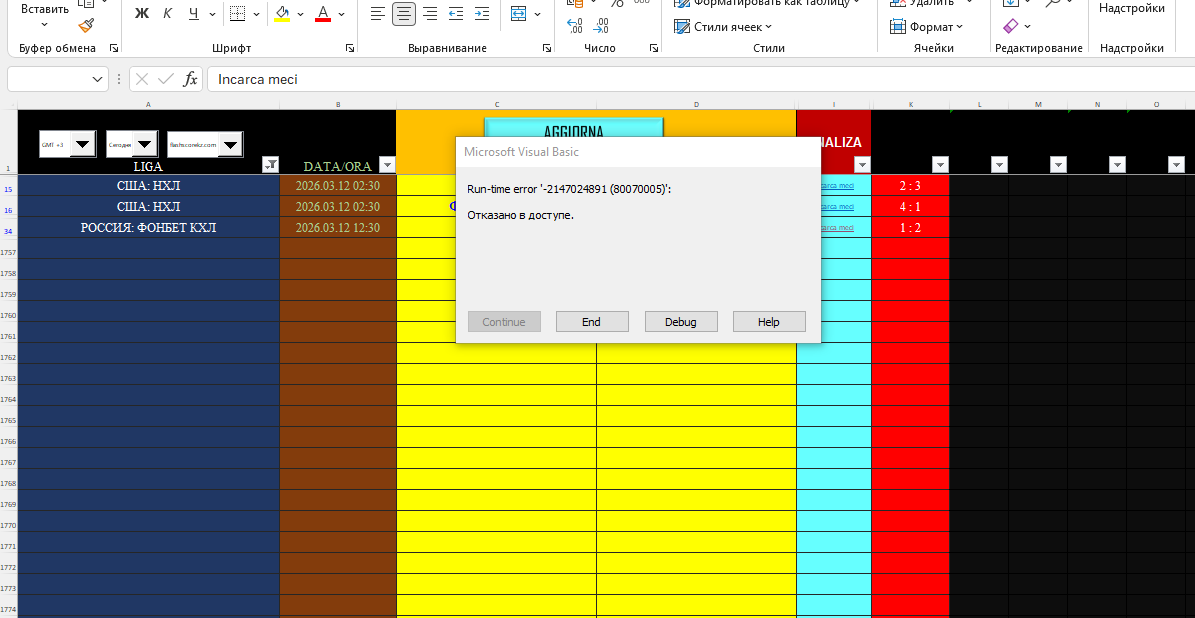This screenshot has height=618, width=1195.
Task: Click the insert function fx icon
Action: pyautogui.click(x=190, y=79)
